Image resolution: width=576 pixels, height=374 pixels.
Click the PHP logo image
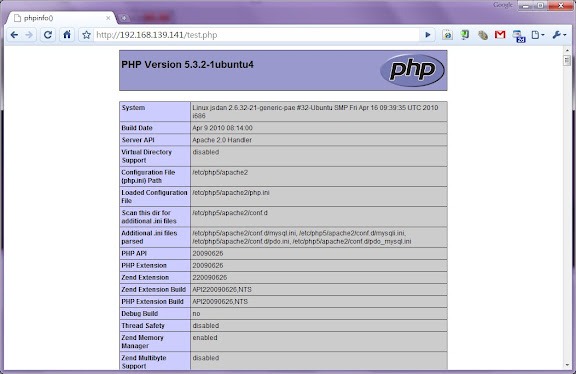click(x=412, y=70)
